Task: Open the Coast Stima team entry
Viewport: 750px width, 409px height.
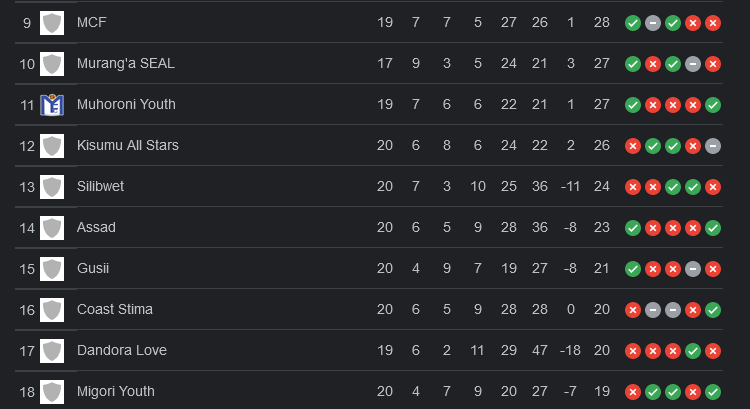Action: (115, 309)
